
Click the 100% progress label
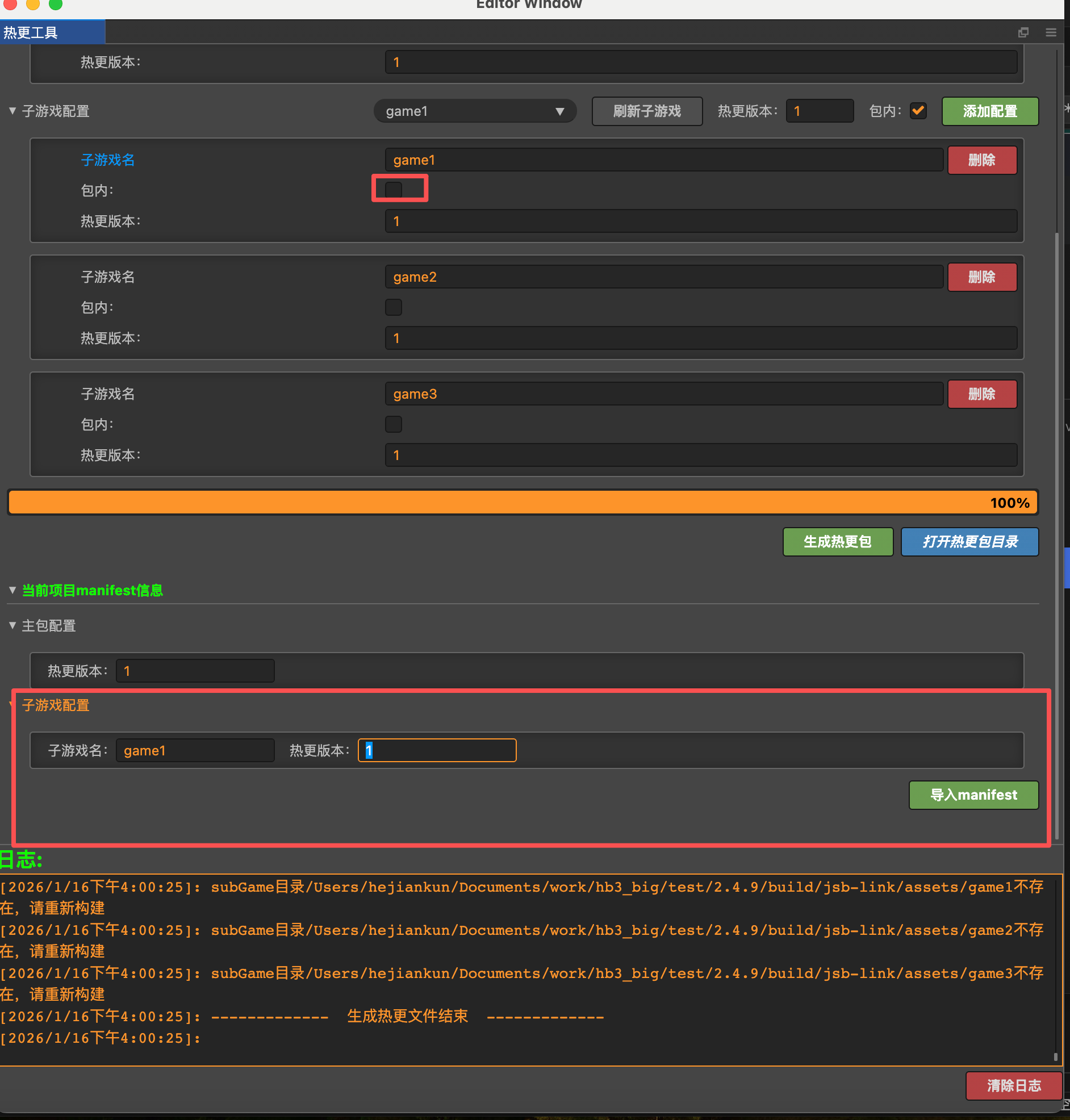click(1010, 503)
